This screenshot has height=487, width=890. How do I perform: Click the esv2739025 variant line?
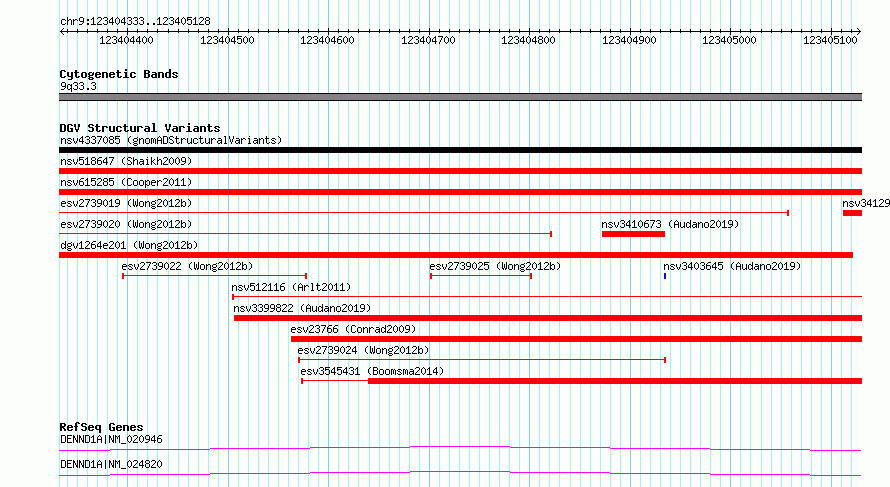click(x=481, y=276)
